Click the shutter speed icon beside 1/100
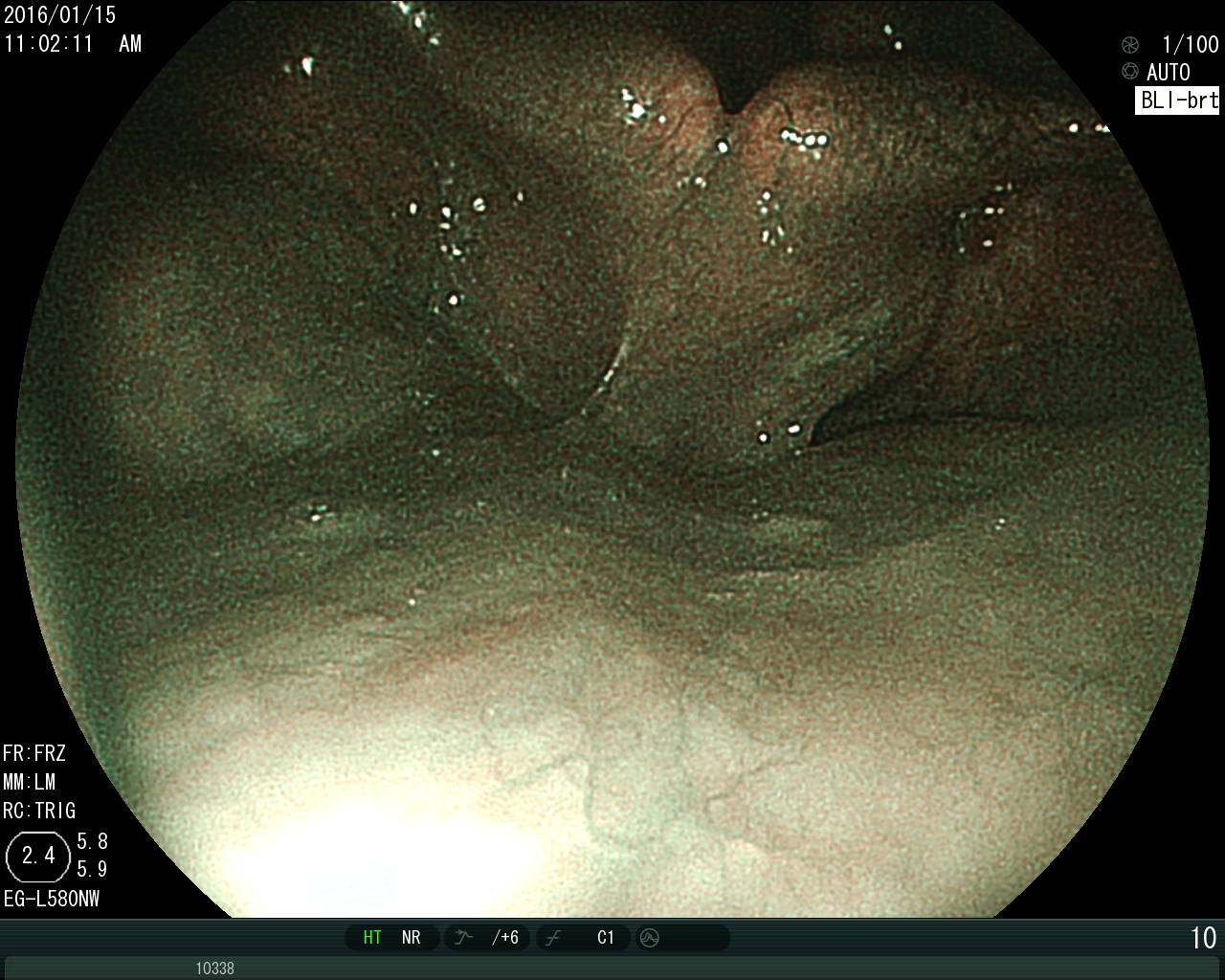This screenshot has height=980, width=1225. (1130, 44)
